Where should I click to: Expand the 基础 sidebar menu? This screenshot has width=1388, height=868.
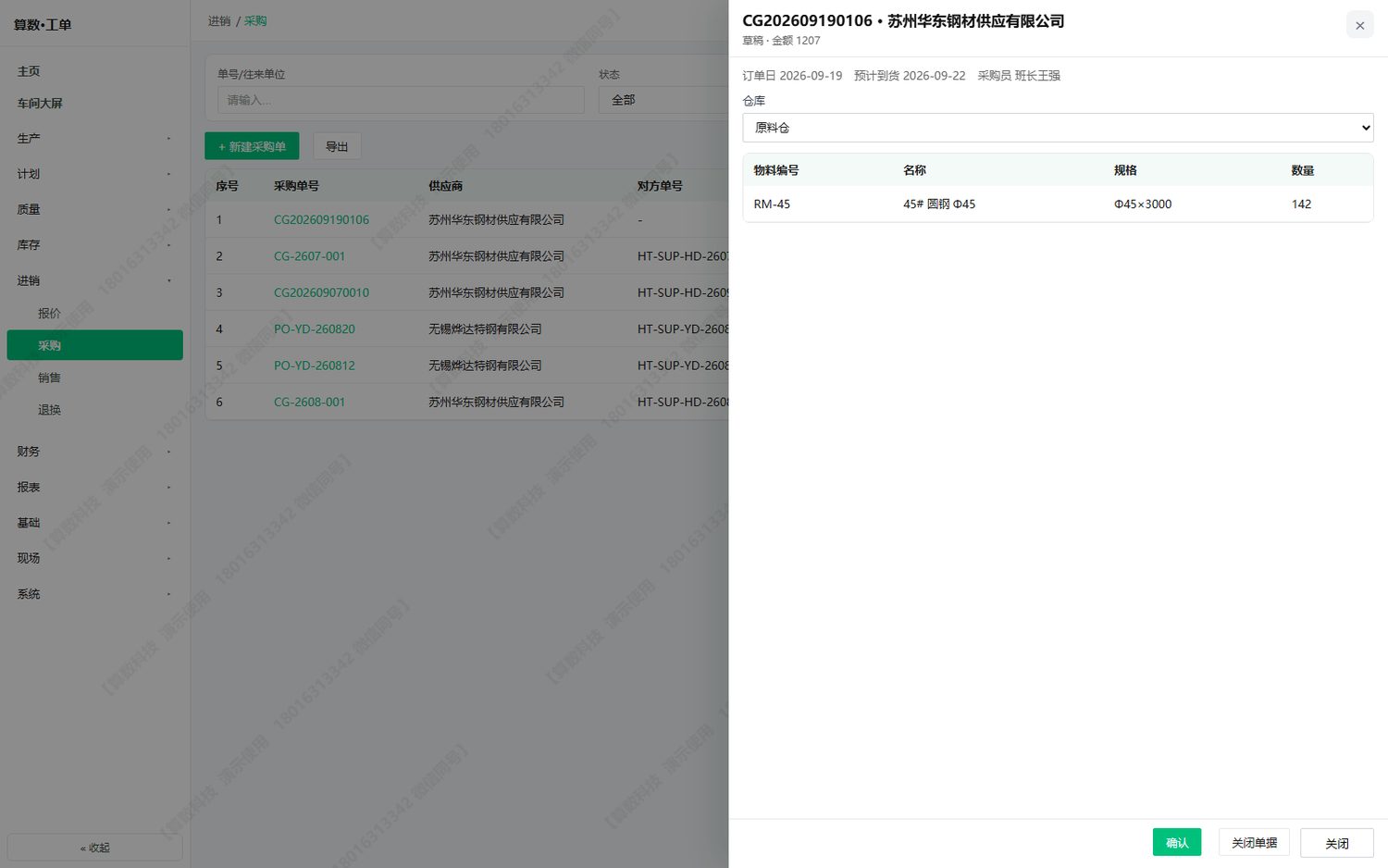[94, 523]
